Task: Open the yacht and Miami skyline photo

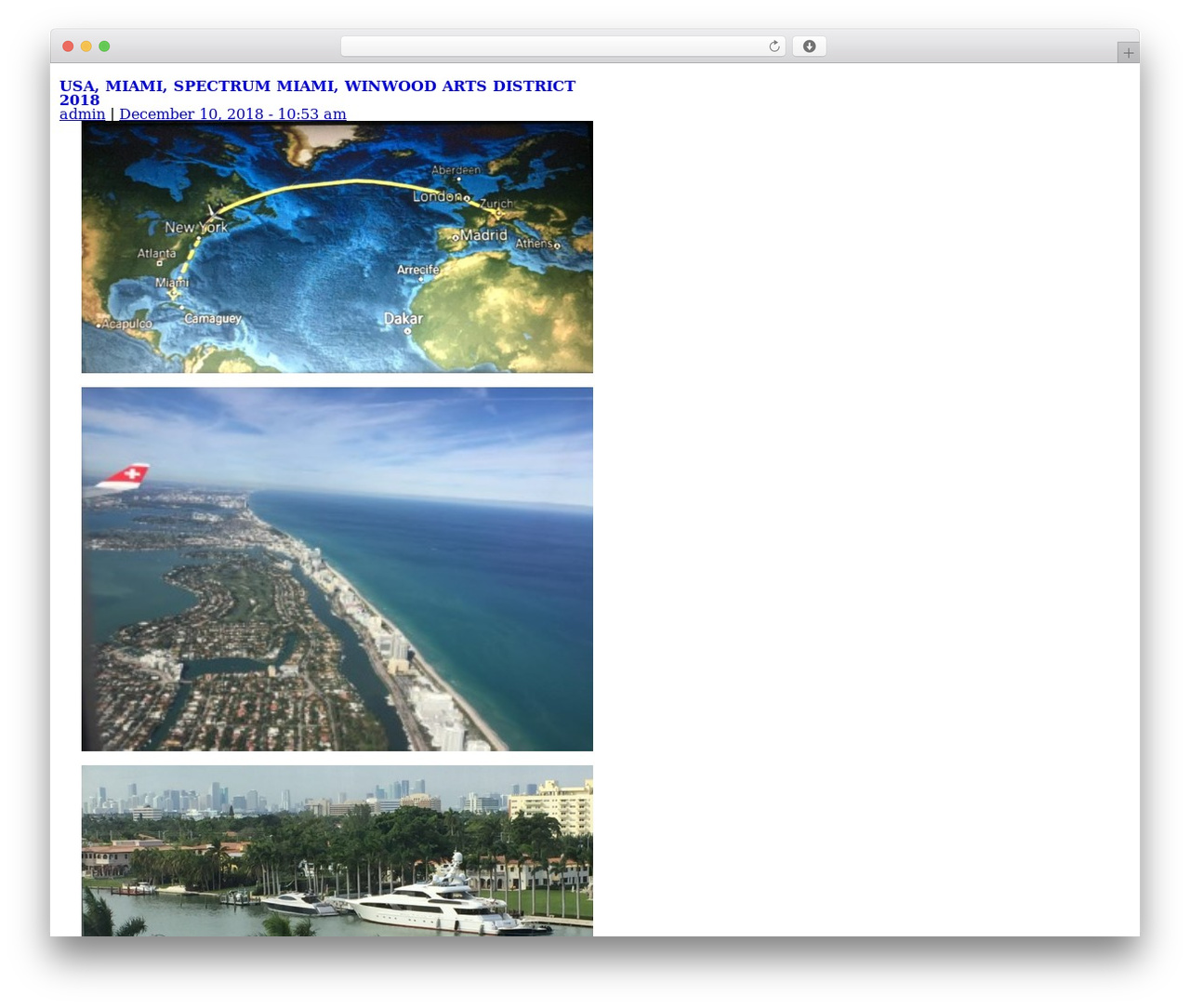Action: 337,851
